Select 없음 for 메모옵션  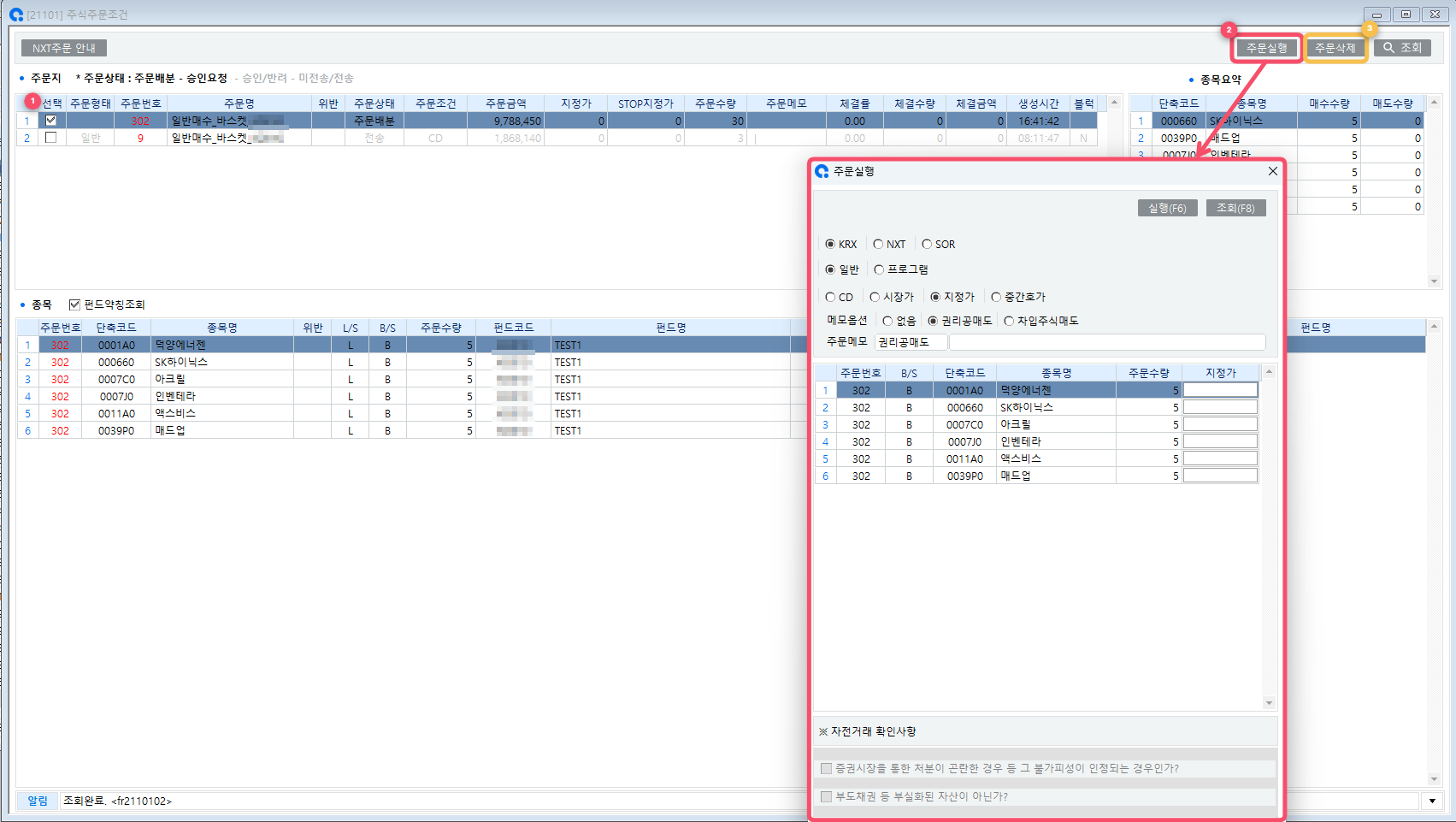click(887, 321)
